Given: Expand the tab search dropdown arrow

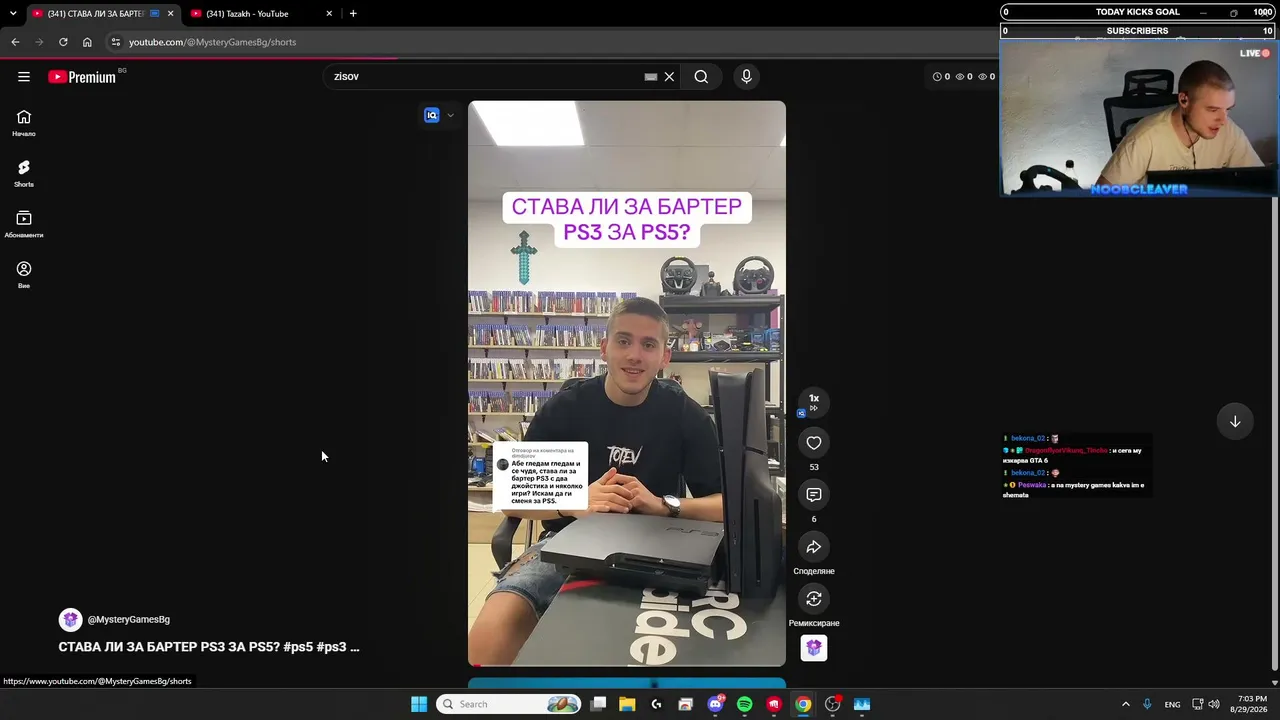Looking at the screenshot, I should point(13,14).
